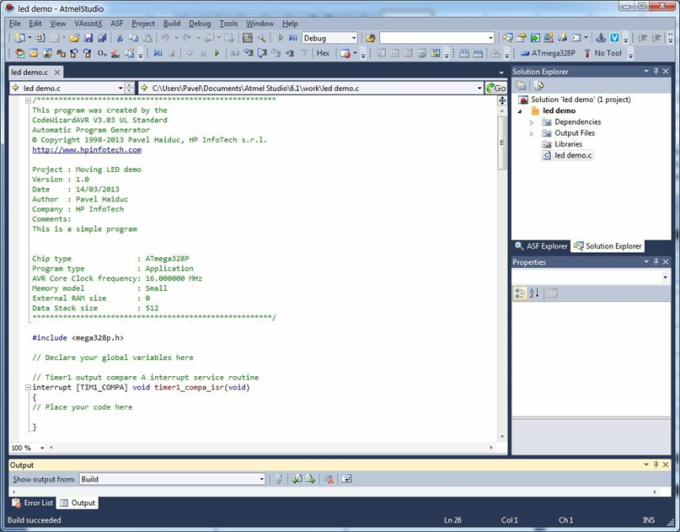Click the Go button
680x532 pixels.
tap(496, 88)
